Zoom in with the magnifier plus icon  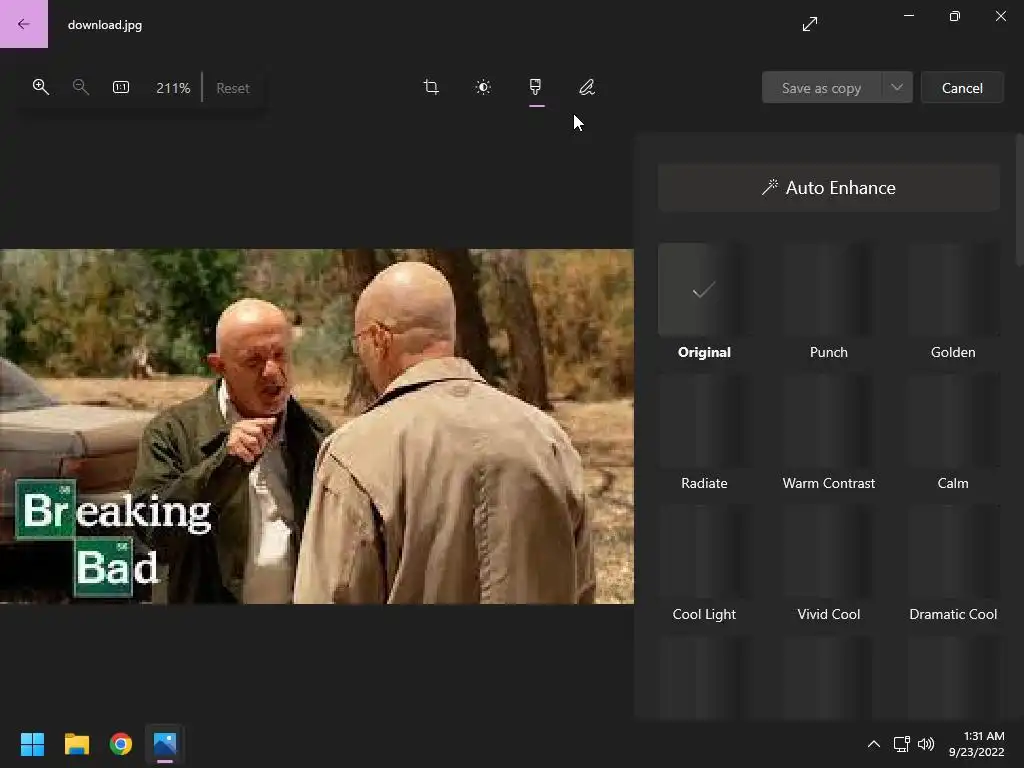[40, 87]
